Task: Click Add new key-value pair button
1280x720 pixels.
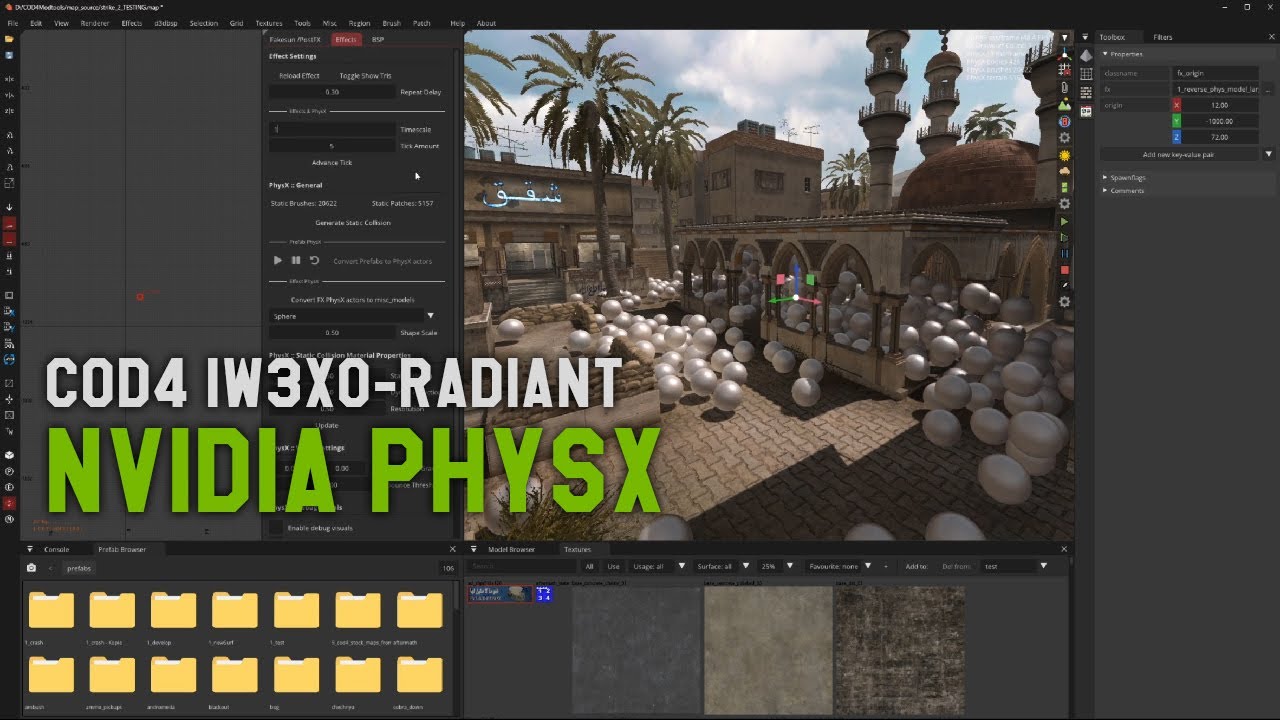Action: [x=1179, y=154]
